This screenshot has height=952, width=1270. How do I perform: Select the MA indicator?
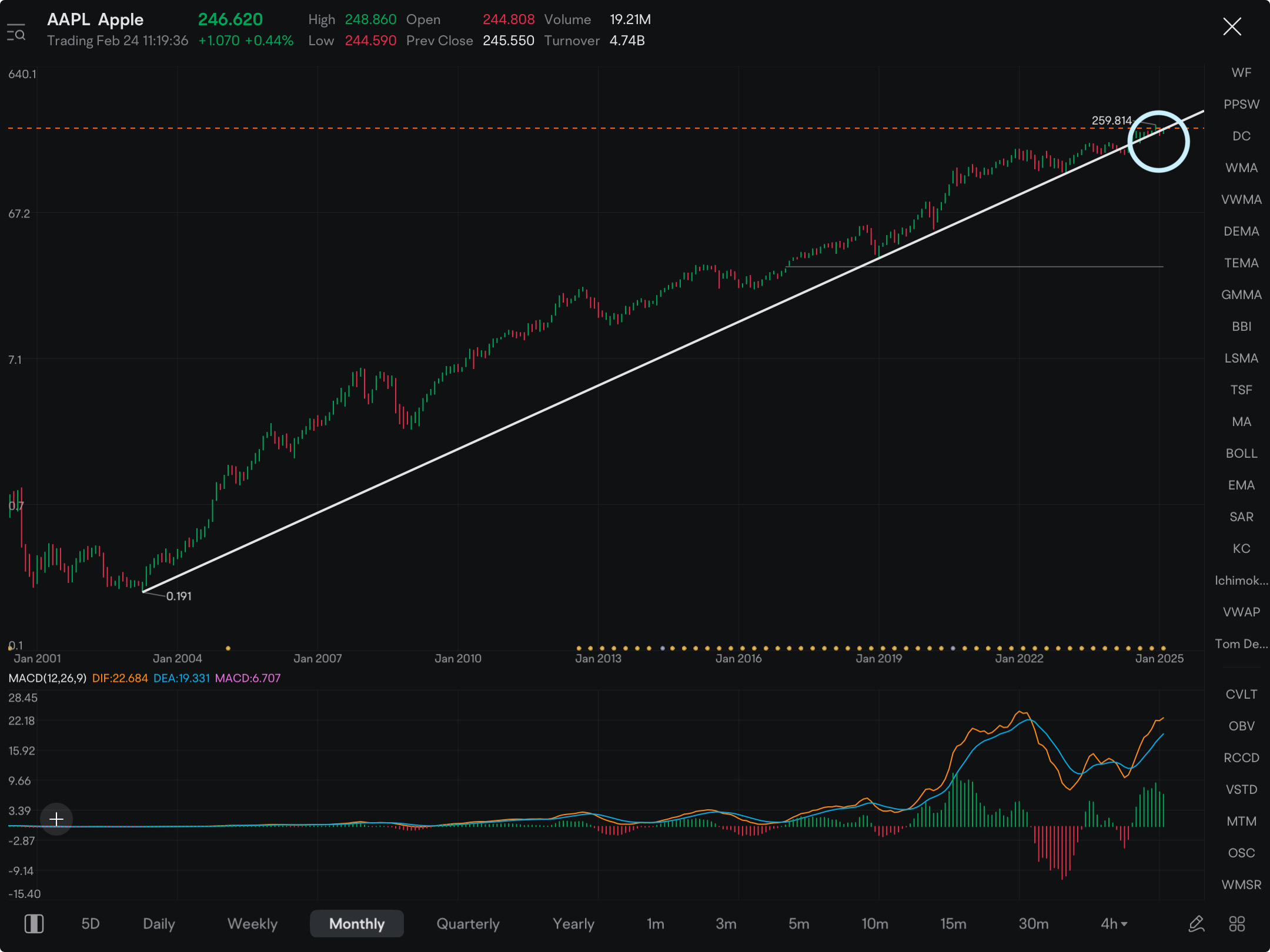[x=1241, y=421]
